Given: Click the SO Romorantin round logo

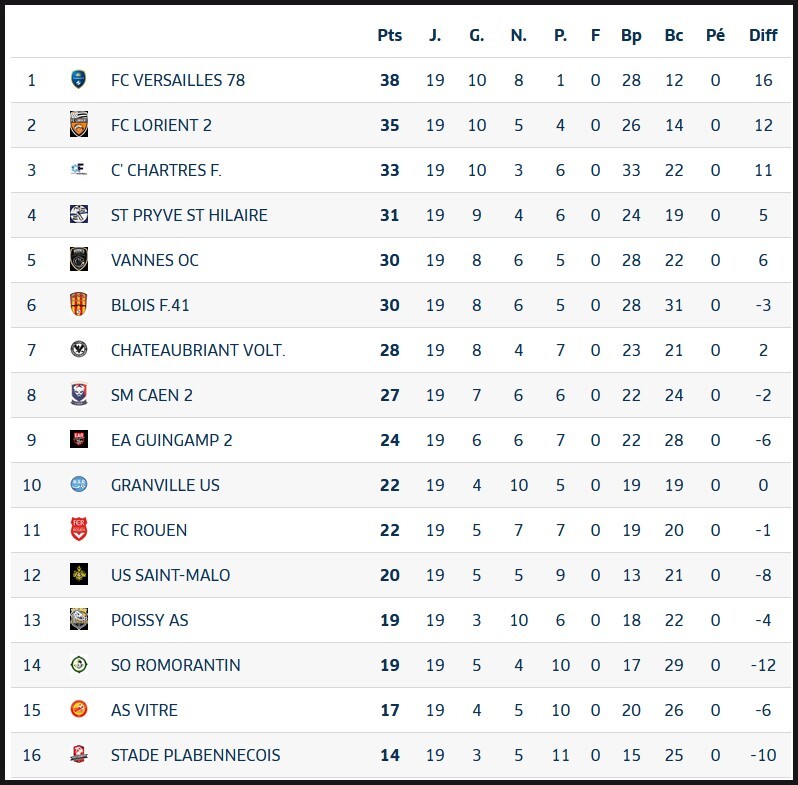Looking at the screenshot, I should click(x=79, y=665).
